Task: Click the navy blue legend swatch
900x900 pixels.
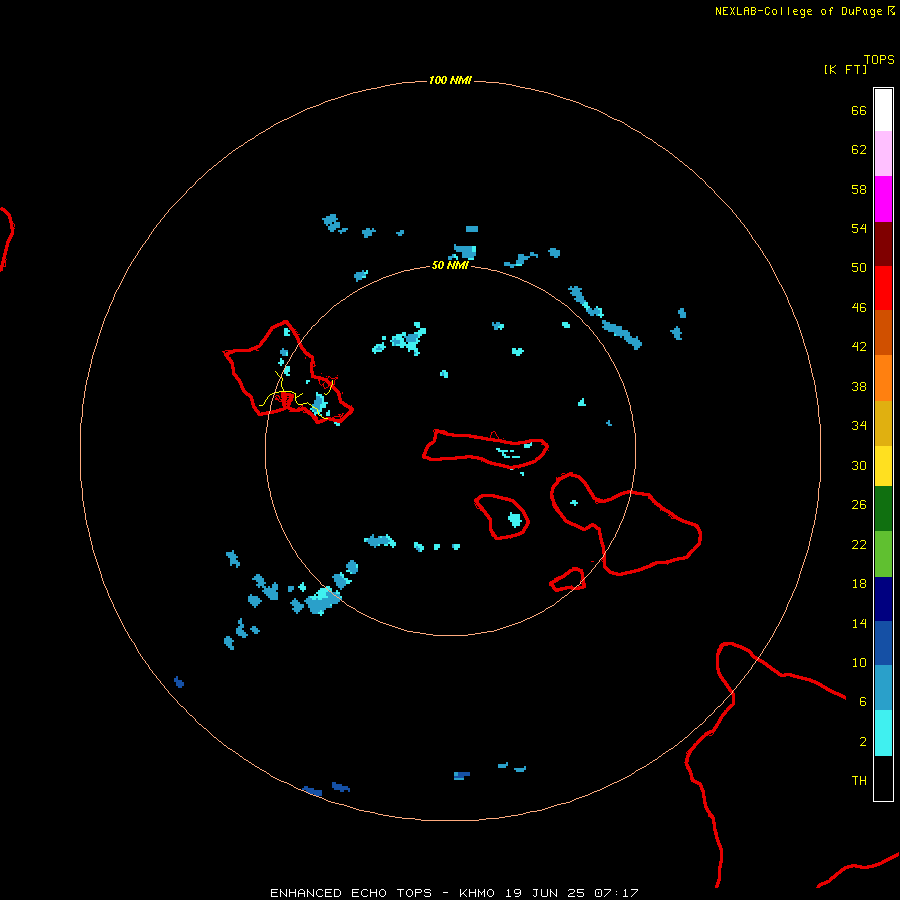Action: tap(883, 599)
